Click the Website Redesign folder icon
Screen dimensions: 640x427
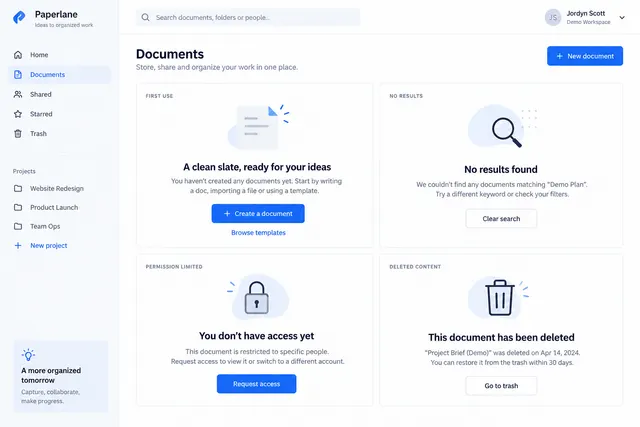(18, 189)
